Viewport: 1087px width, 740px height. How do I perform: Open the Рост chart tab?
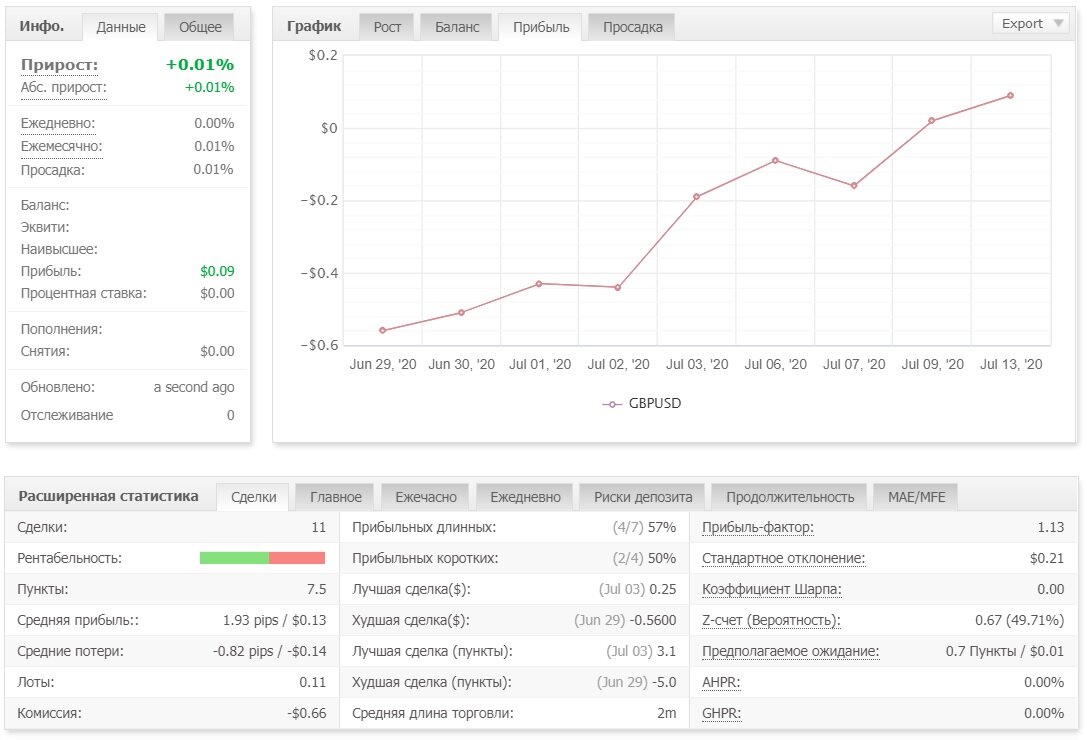coord(387,27)
